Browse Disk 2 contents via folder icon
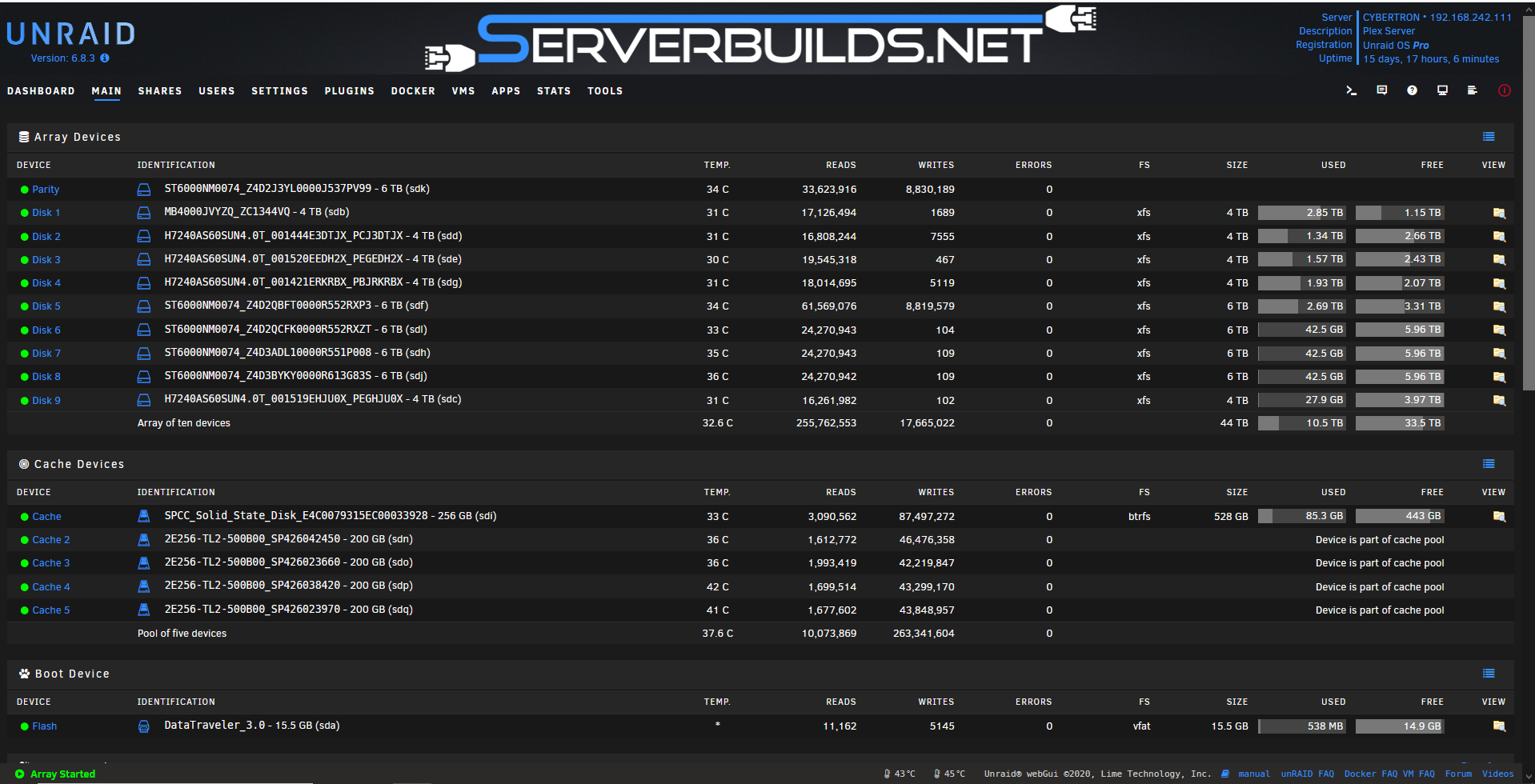Viewport: 1535px width, 784px height. click(x=1499, y=236)
